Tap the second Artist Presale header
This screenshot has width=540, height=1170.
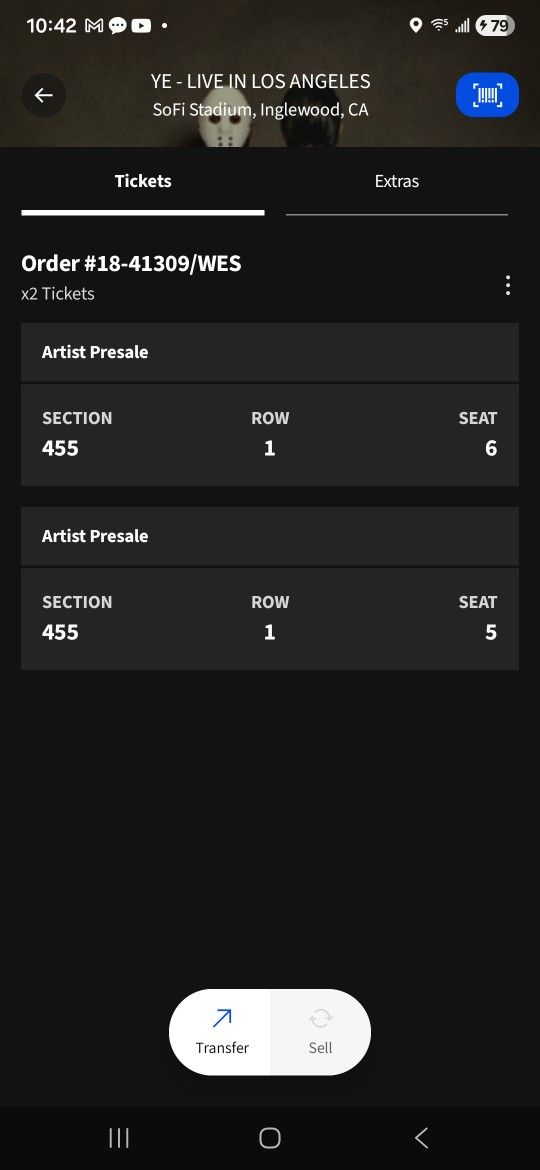(x=270, y=536)
